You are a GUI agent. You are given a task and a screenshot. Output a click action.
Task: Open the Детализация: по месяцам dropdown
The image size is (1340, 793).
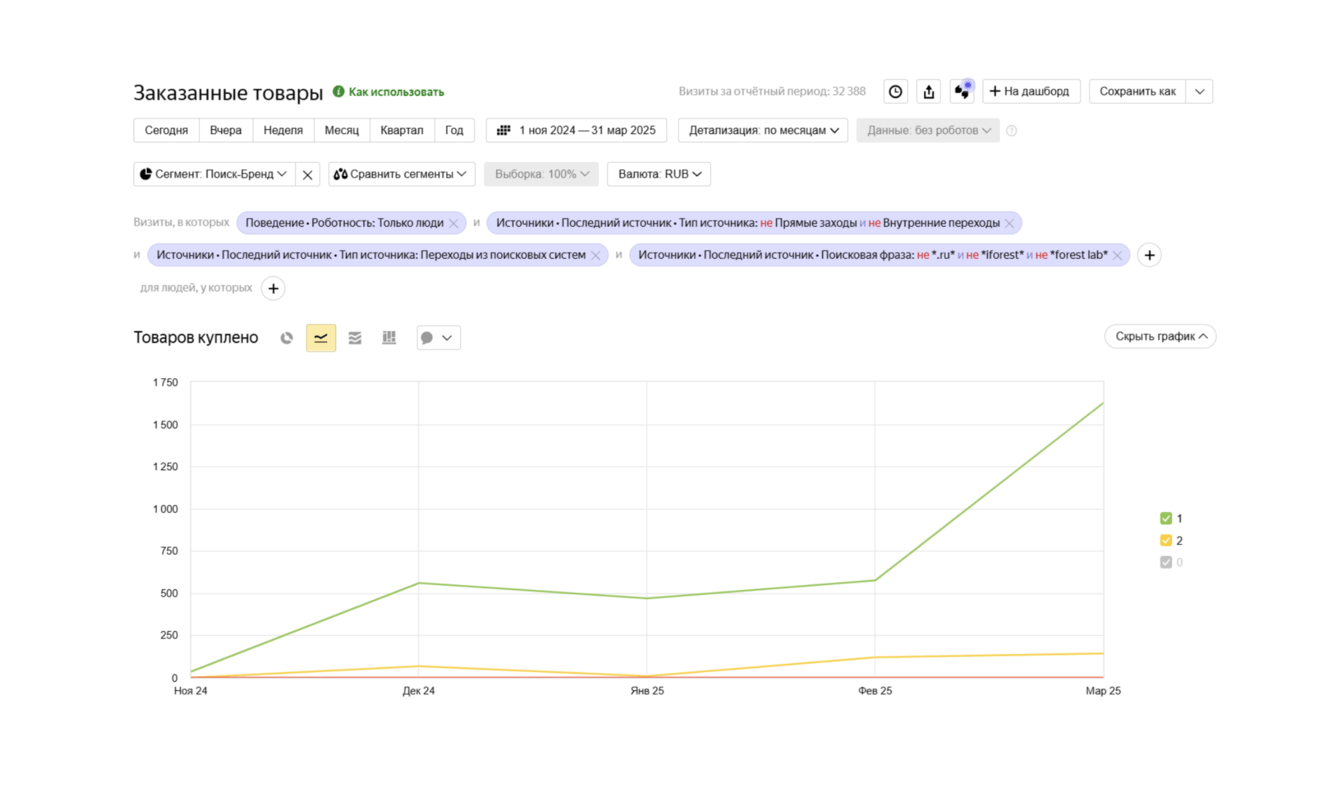point(763,131)
